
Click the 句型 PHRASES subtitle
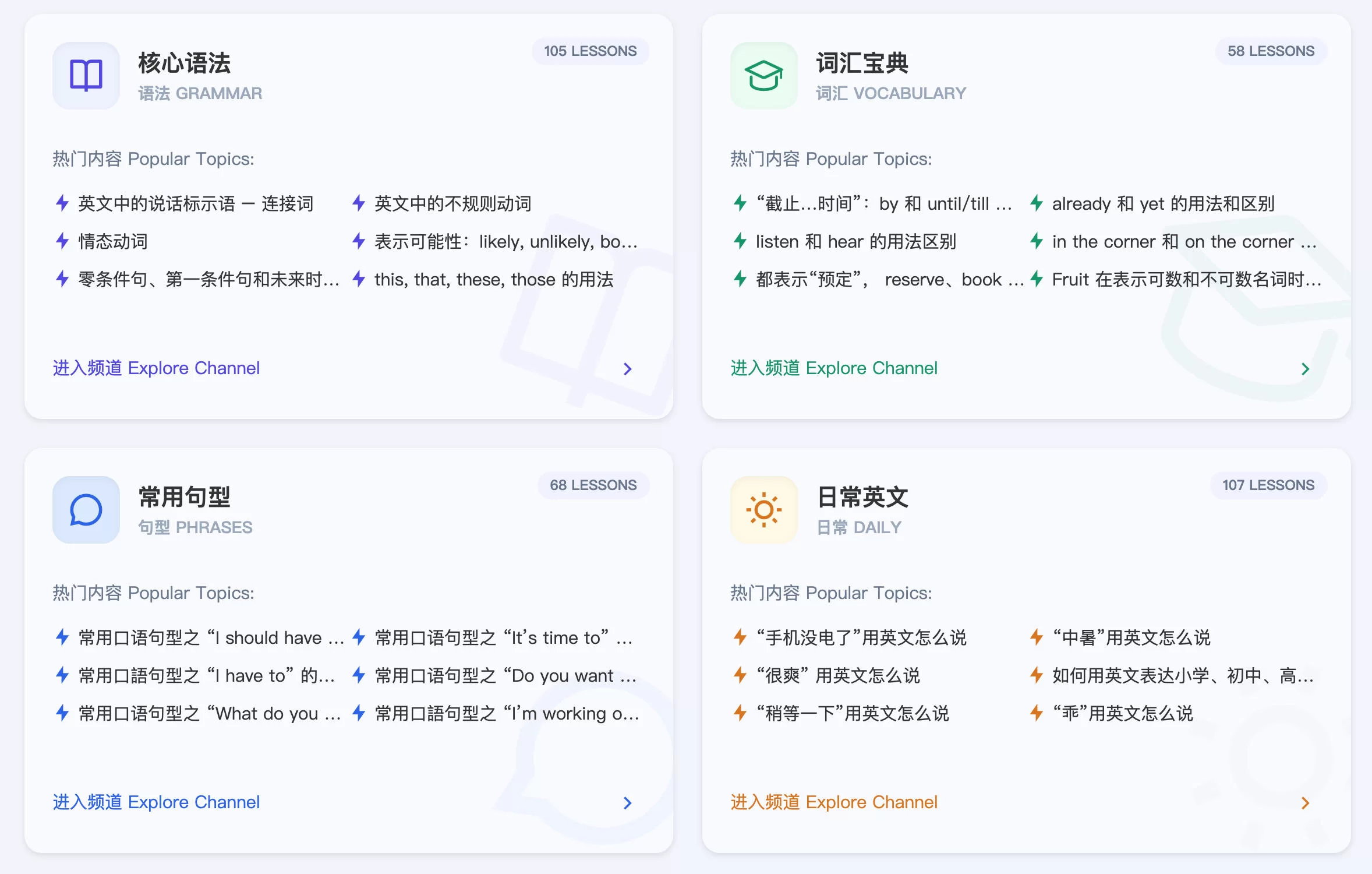[195, 527]
